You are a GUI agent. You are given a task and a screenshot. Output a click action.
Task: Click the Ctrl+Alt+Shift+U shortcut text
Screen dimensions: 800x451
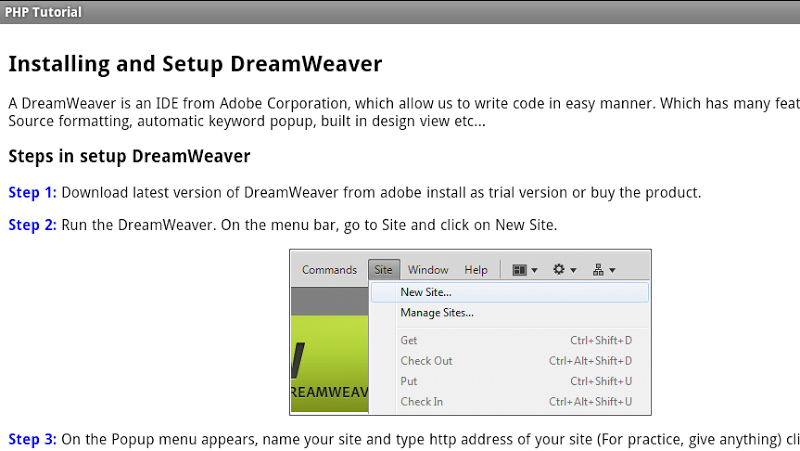click(x=590, y=402)
